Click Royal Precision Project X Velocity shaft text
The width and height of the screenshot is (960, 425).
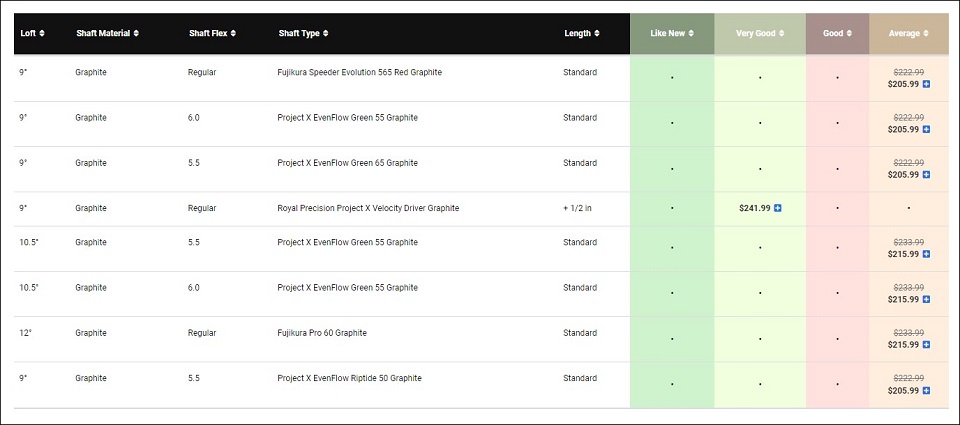[368, 208]
